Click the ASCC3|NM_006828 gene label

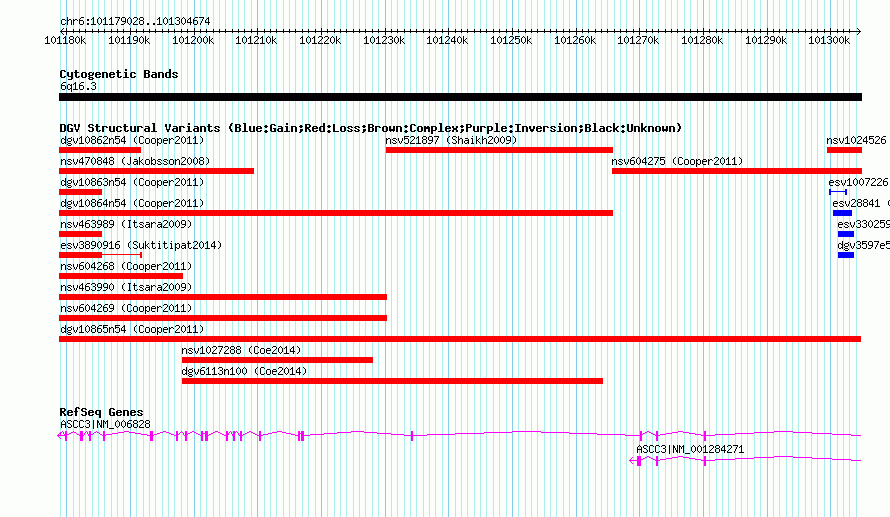point(105,424)
